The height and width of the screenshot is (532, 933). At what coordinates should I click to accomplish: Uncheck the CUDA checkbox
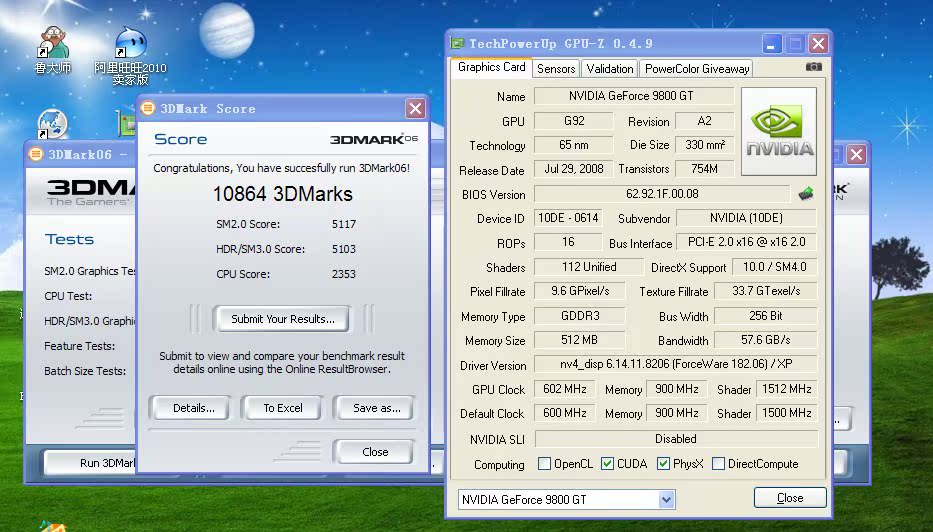(607, 464)
